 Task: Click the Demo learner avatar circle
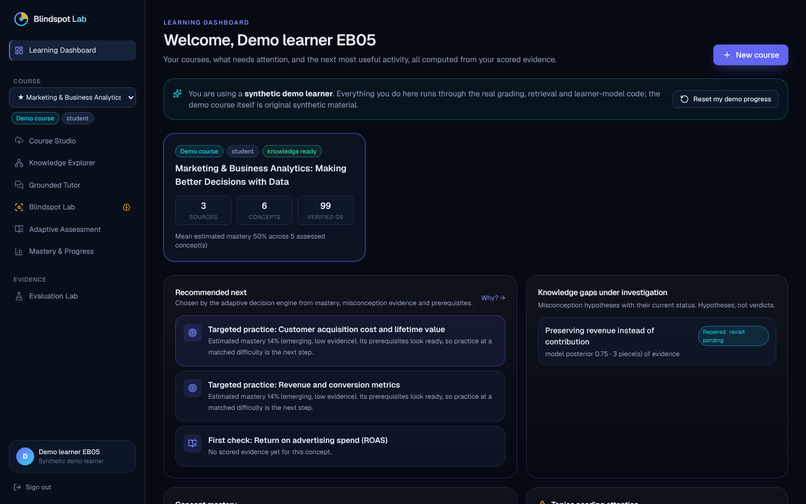25,456
